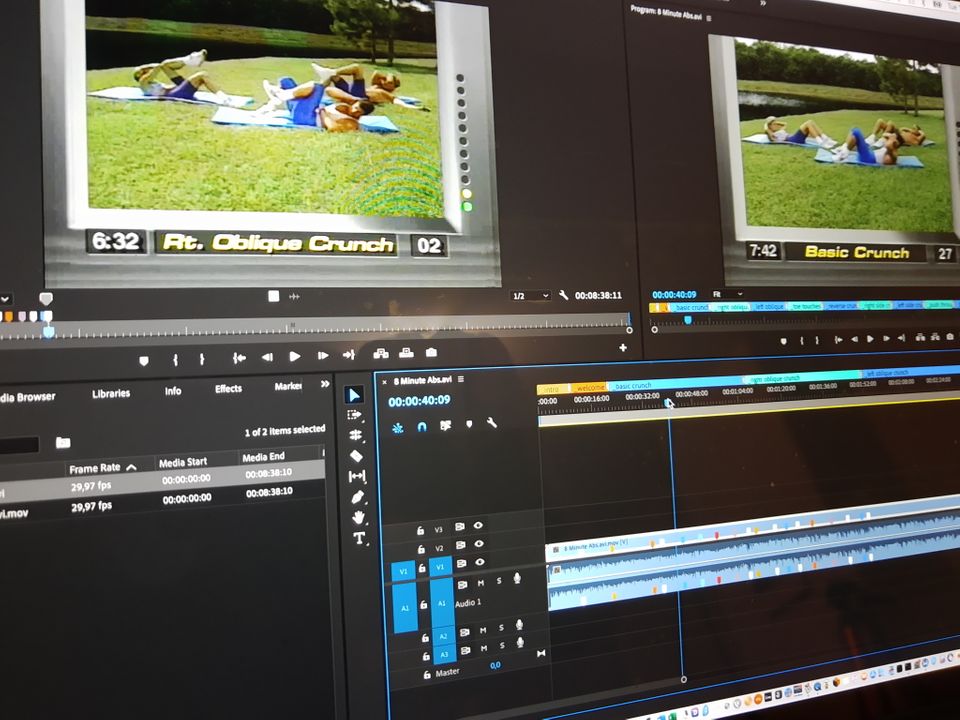This screenshot has width=960, height=720.
Task: Select the Razor tool in the toolbar
Action: 357,455
